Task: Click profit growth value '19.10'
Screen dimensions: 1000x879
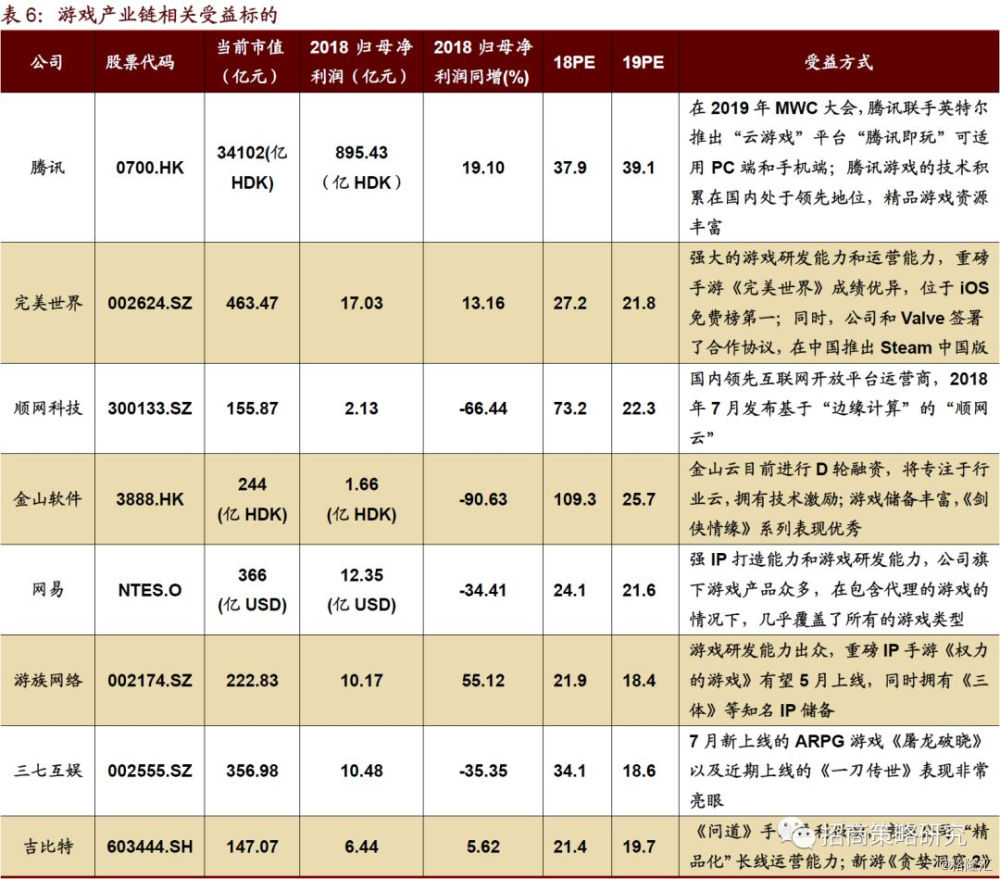Action: click(483, 168)
